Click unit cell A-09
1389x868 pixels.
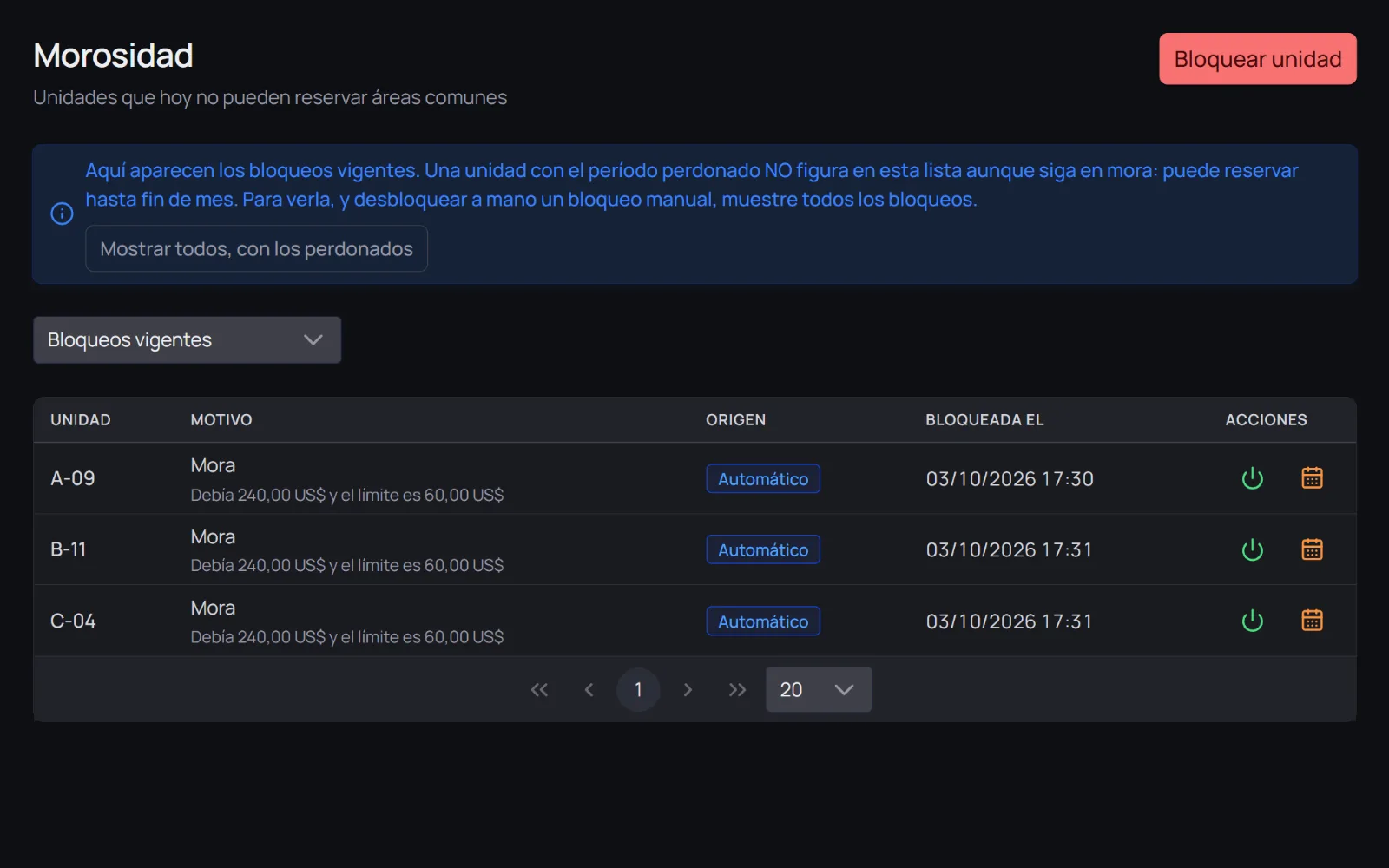coord(73,478)
